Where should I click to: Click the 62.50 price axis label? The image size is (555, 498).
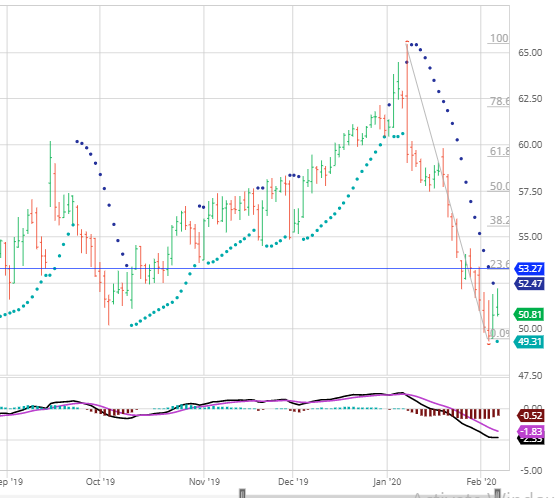pos(530,99)
